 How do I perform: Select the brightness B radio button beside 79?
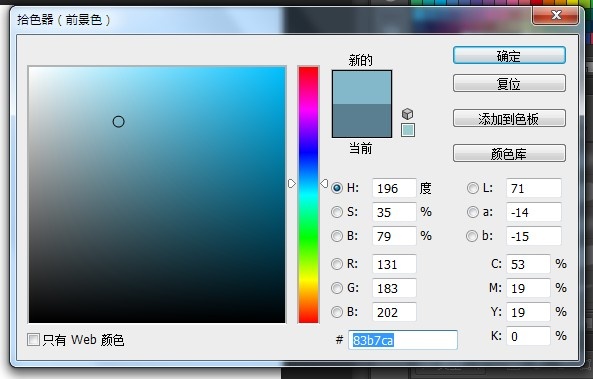(337, 236)
